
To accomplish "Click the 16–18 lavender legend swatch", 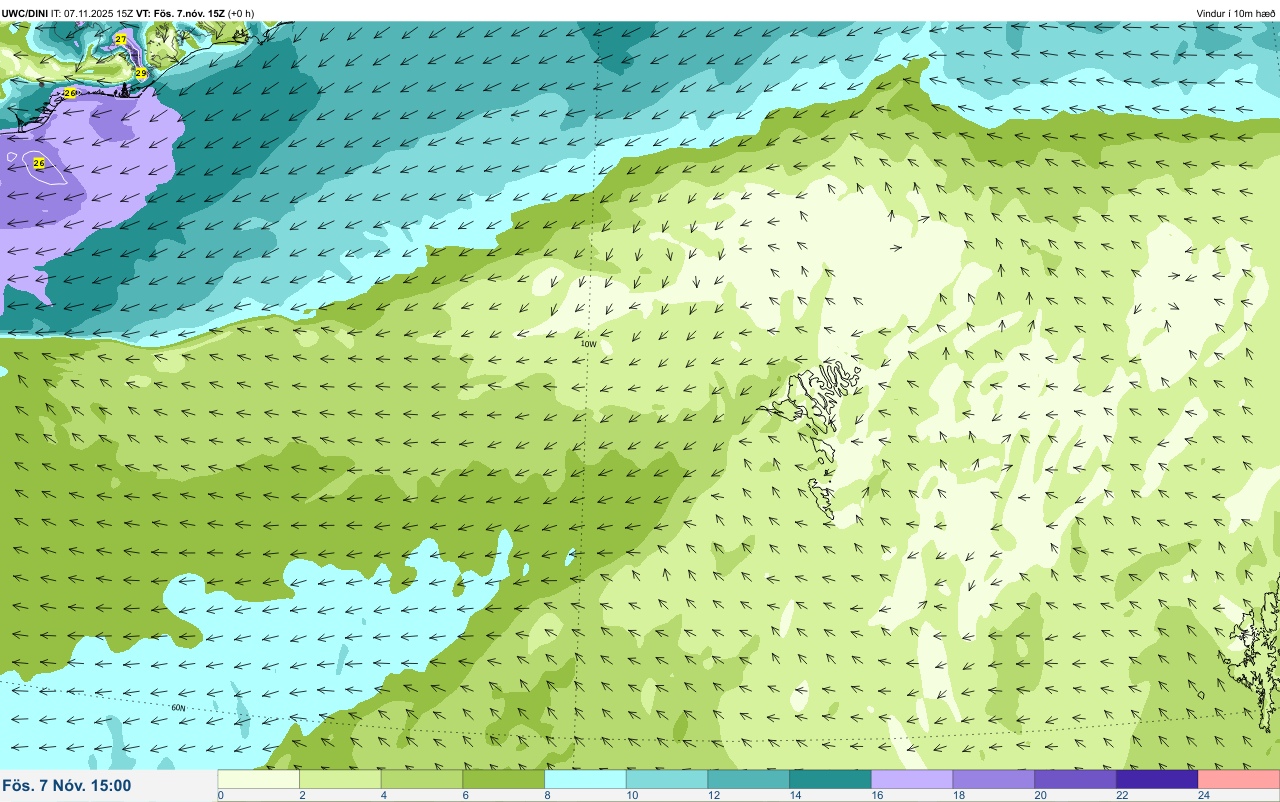I will click(912, 779).
